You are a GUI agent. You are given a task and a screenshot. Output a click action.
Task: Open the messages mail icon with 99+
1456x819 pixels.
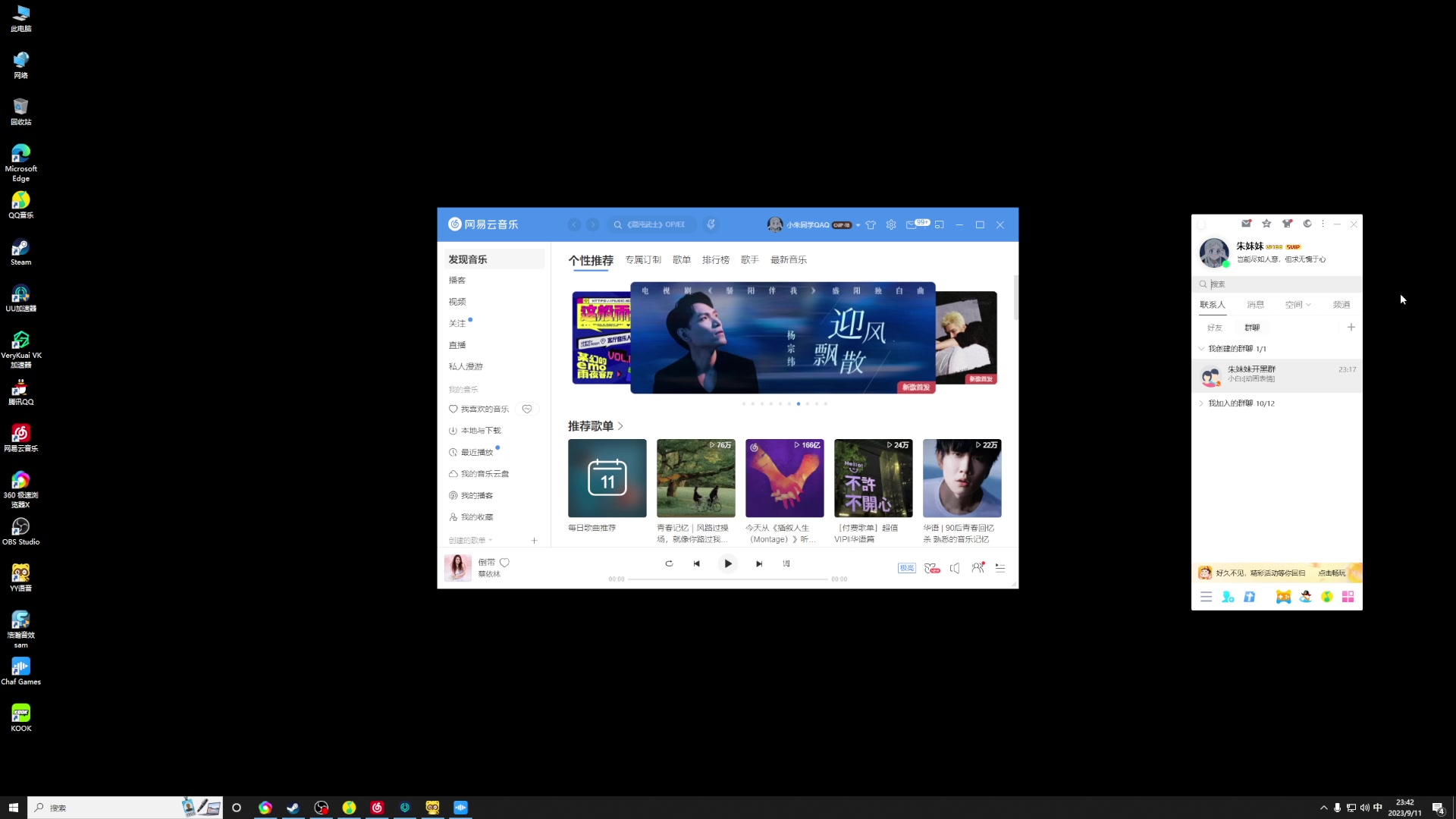[x=917, y=224]
